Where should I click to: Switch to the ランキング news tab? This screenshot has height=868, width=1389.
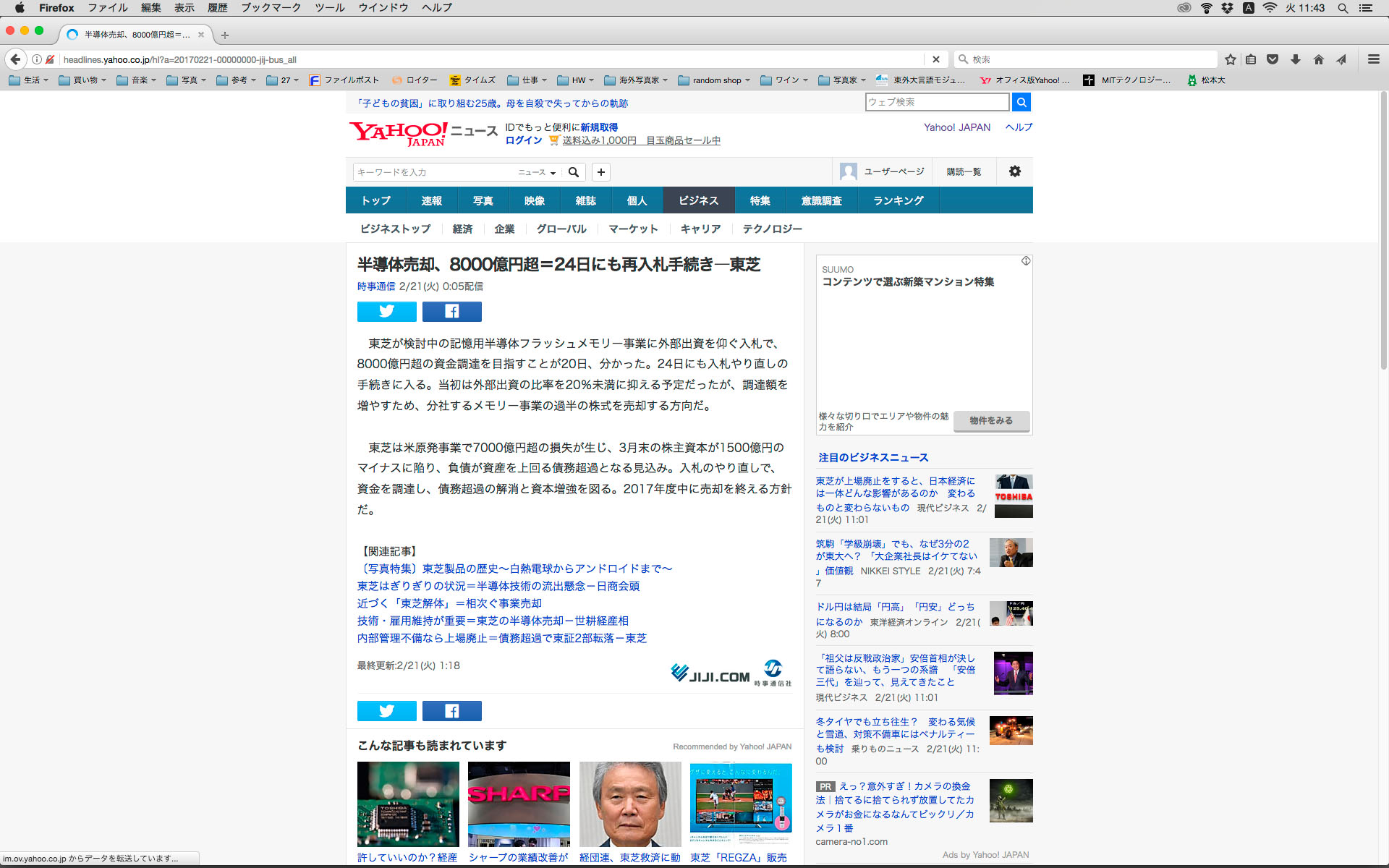pos(898,200)
